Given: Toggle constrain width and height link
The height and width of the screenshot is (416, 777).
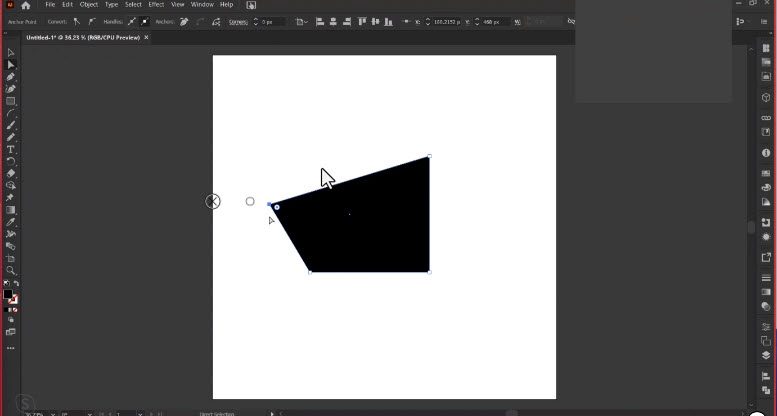Looking at the screenshot, I should (x=572, y=21).
